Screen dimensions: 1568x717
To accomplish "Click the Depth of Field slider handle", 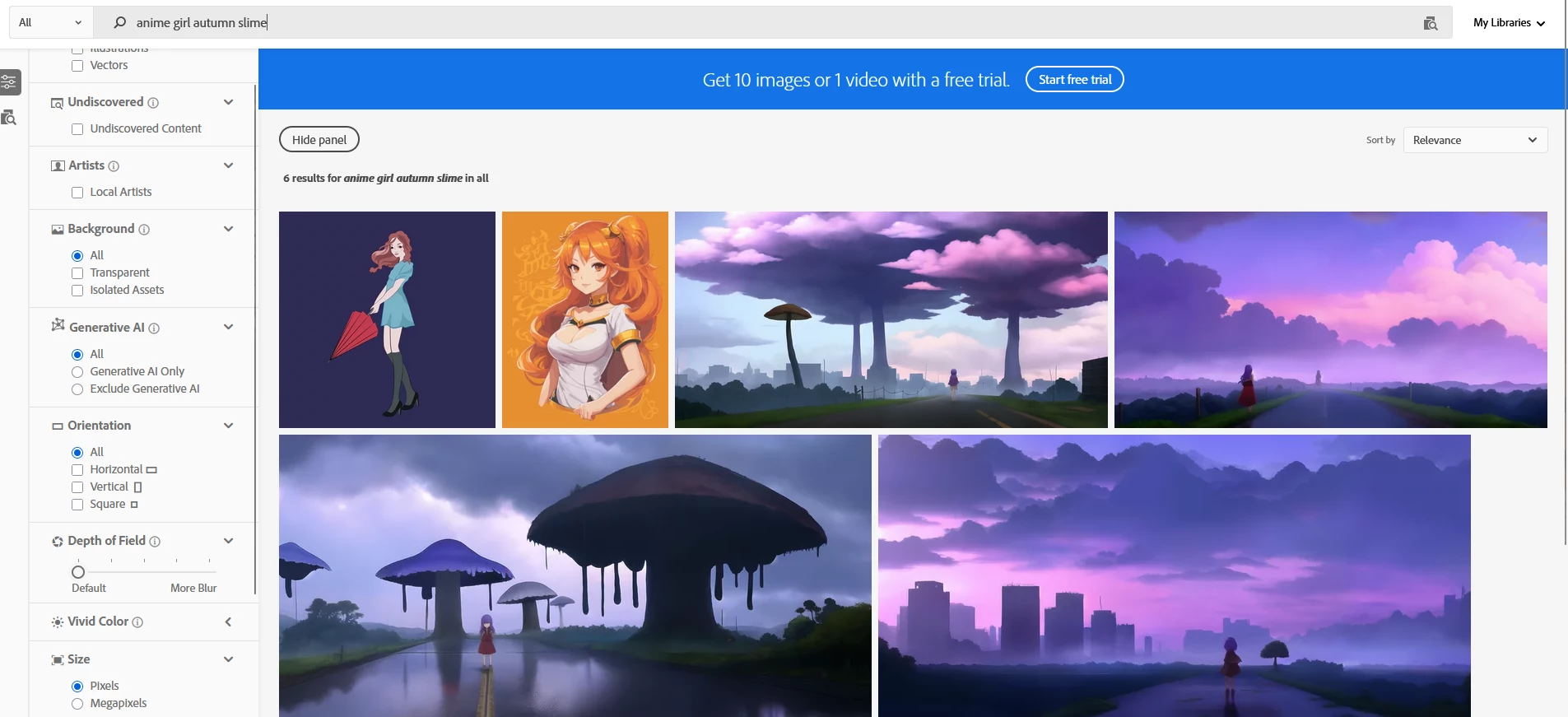I will [x=78, y=571].
